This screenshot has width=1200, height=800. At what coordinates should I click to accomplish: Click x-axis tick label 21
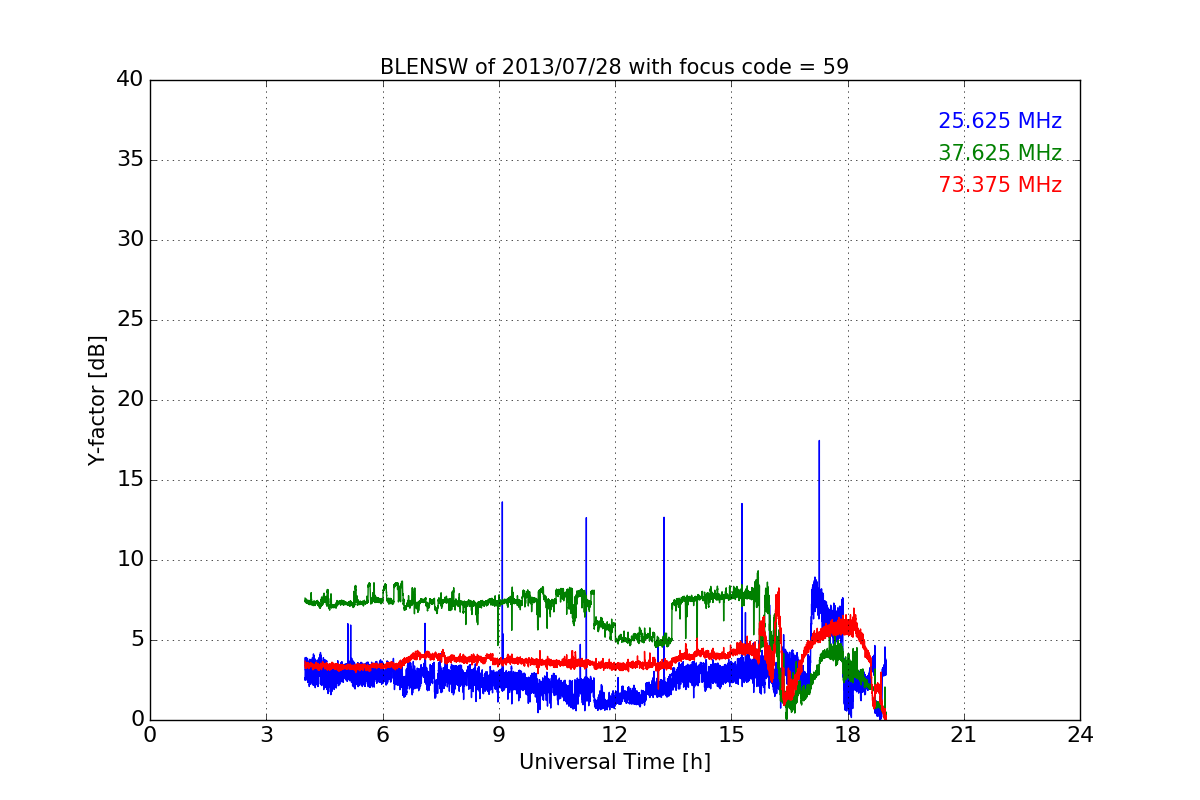click(x=964, y=735)
